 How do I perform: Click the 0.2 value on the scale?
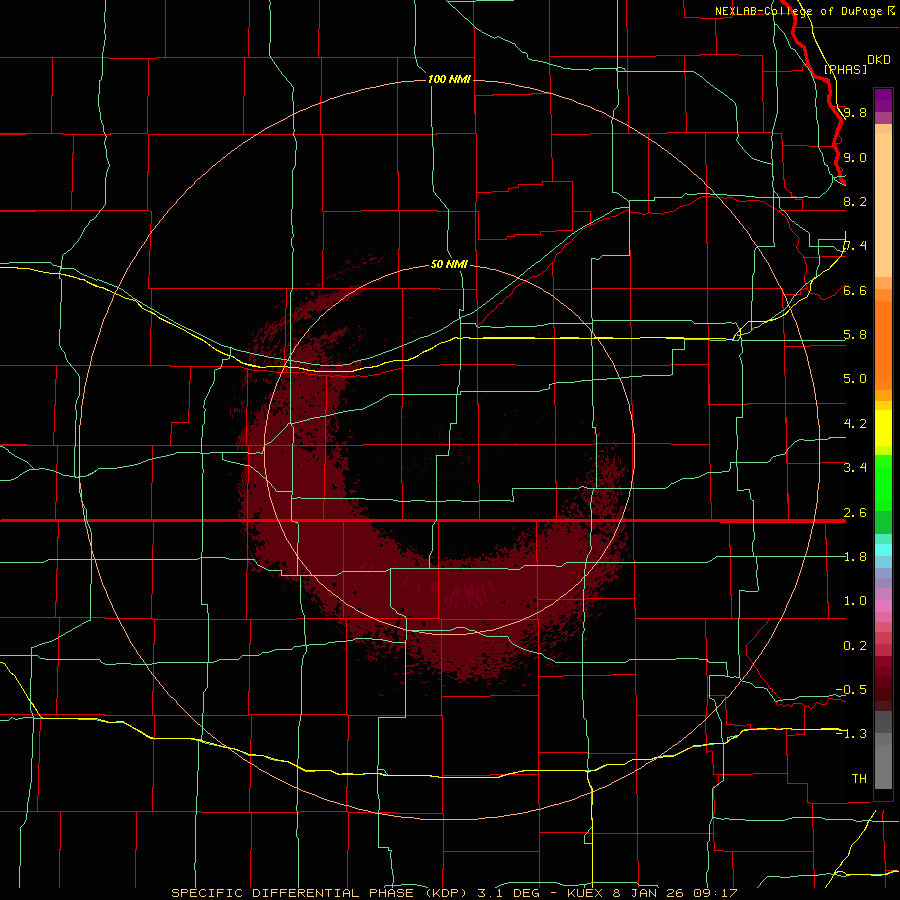pos(855,646)
